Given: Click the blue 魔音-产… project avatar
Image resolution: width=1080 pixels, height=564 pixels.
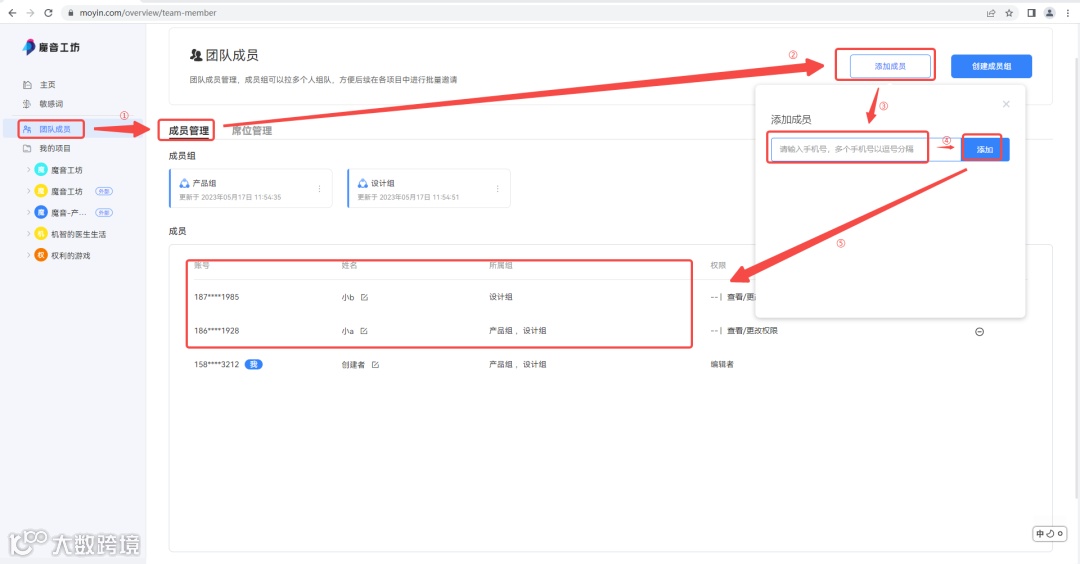Looking at the screenshot, I should click(x=41, y=212).
